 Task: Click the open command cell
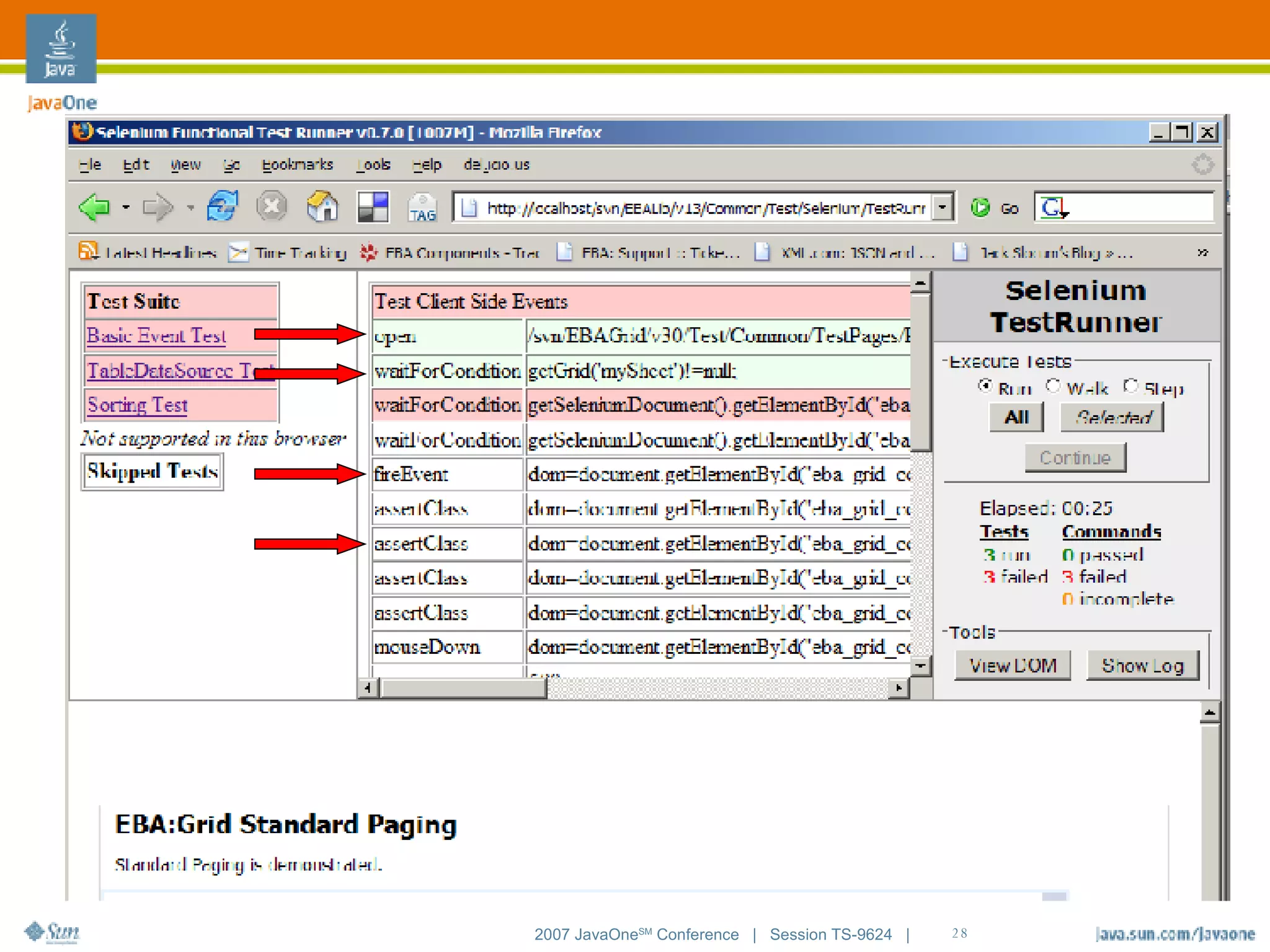pos(446,336)
